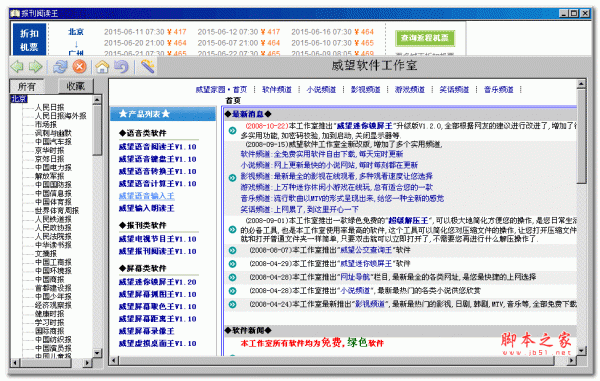Open the 威望输入朗读王 link

[x=147, y=208]
